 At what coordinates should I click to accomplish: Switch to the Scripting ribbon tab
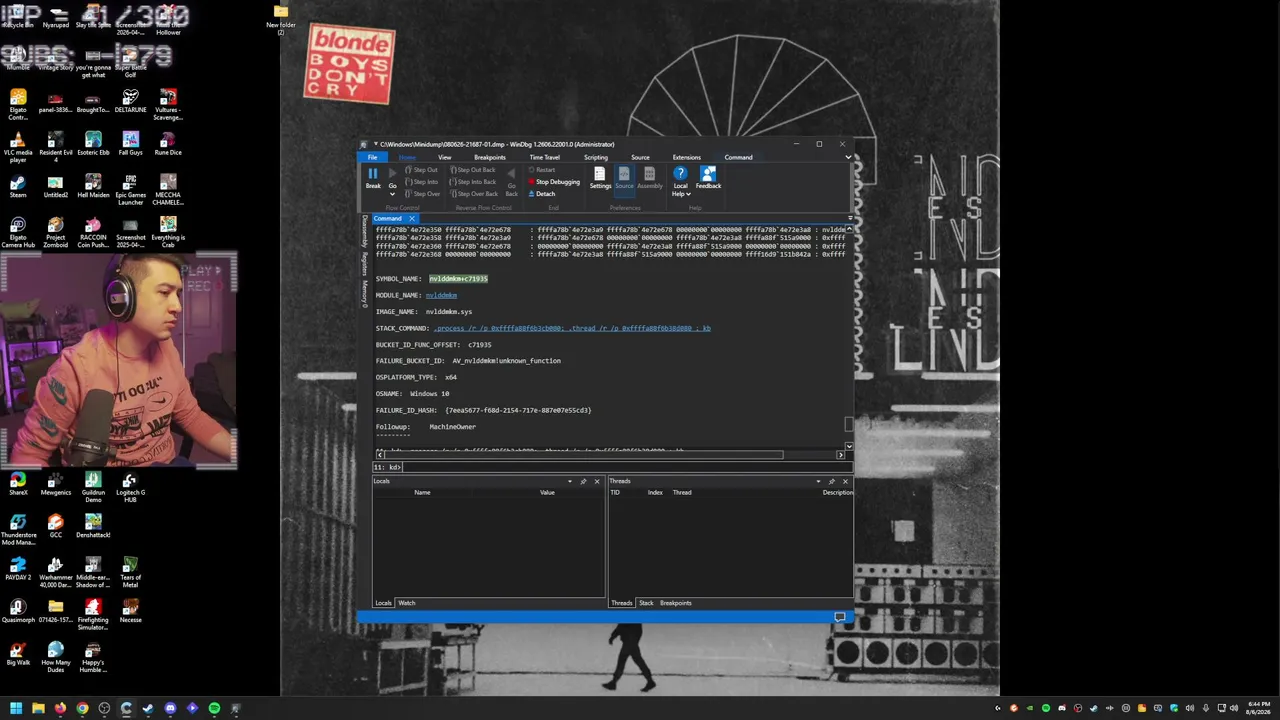(x=596, y=157)
